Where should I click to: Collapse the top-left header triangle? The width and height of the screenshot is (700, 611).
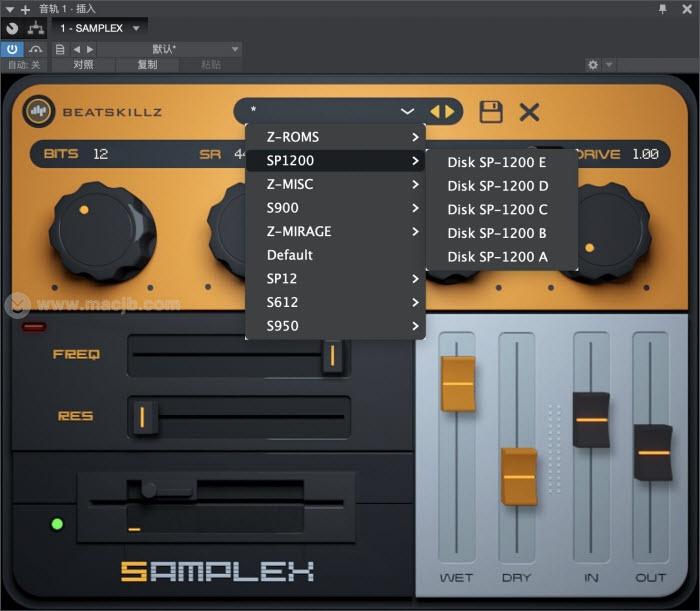click(x=9, y=9)
